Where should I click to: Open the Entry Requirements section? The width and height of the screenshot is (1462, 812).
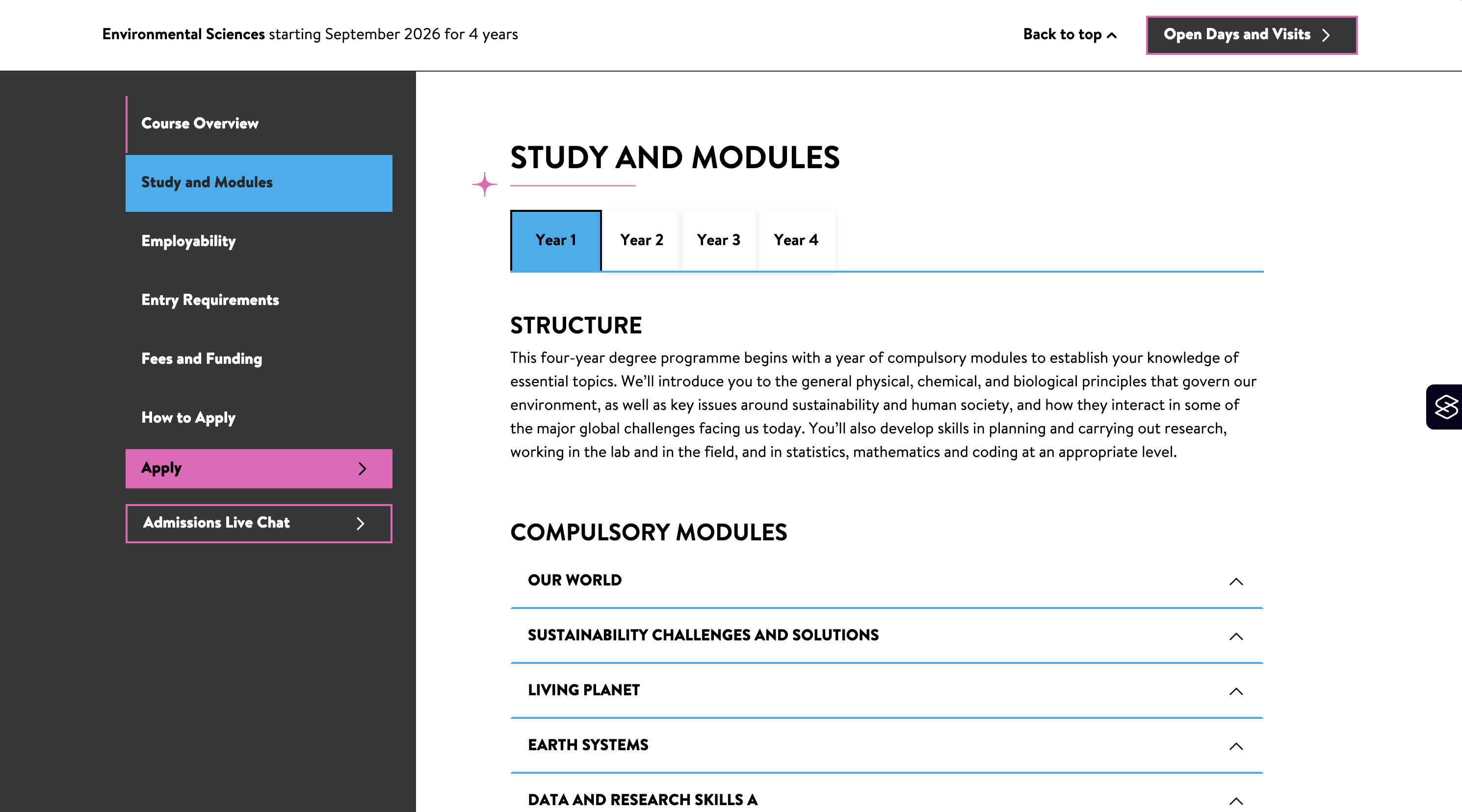click(210, 300)
